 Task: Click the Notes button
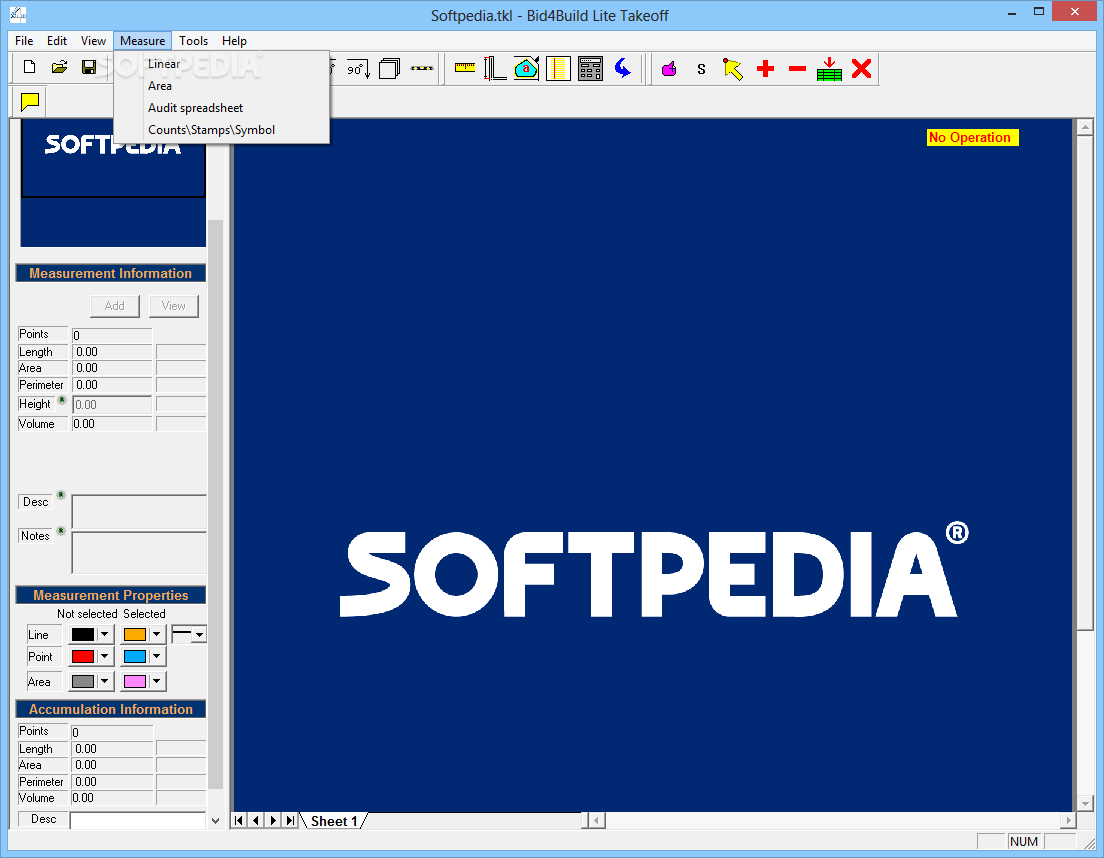tap(35, 536)
